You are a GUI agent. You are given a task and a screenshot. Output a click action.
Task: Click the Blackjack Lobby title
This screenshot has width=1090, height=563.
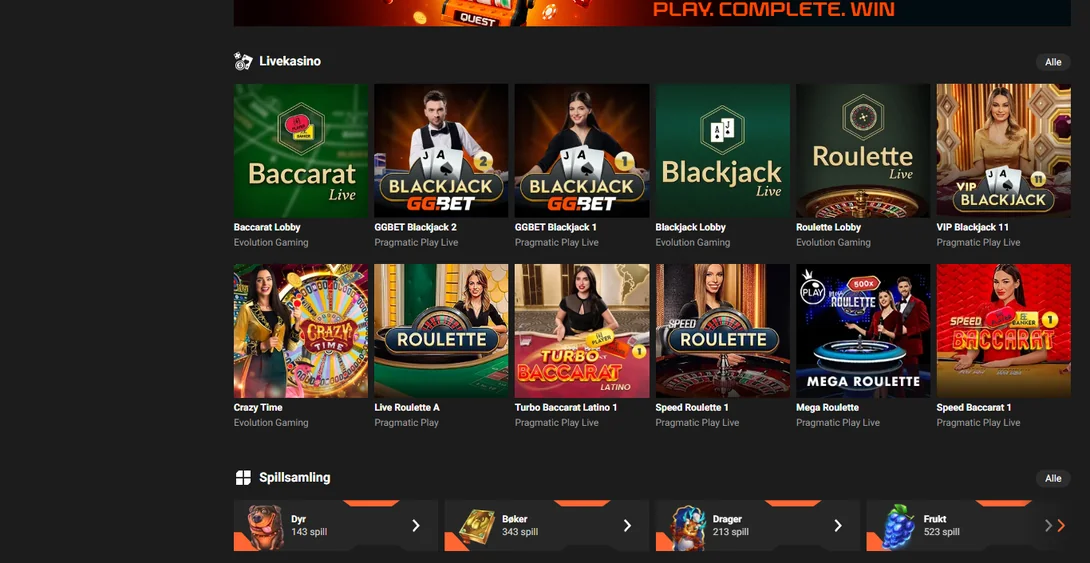690,227
